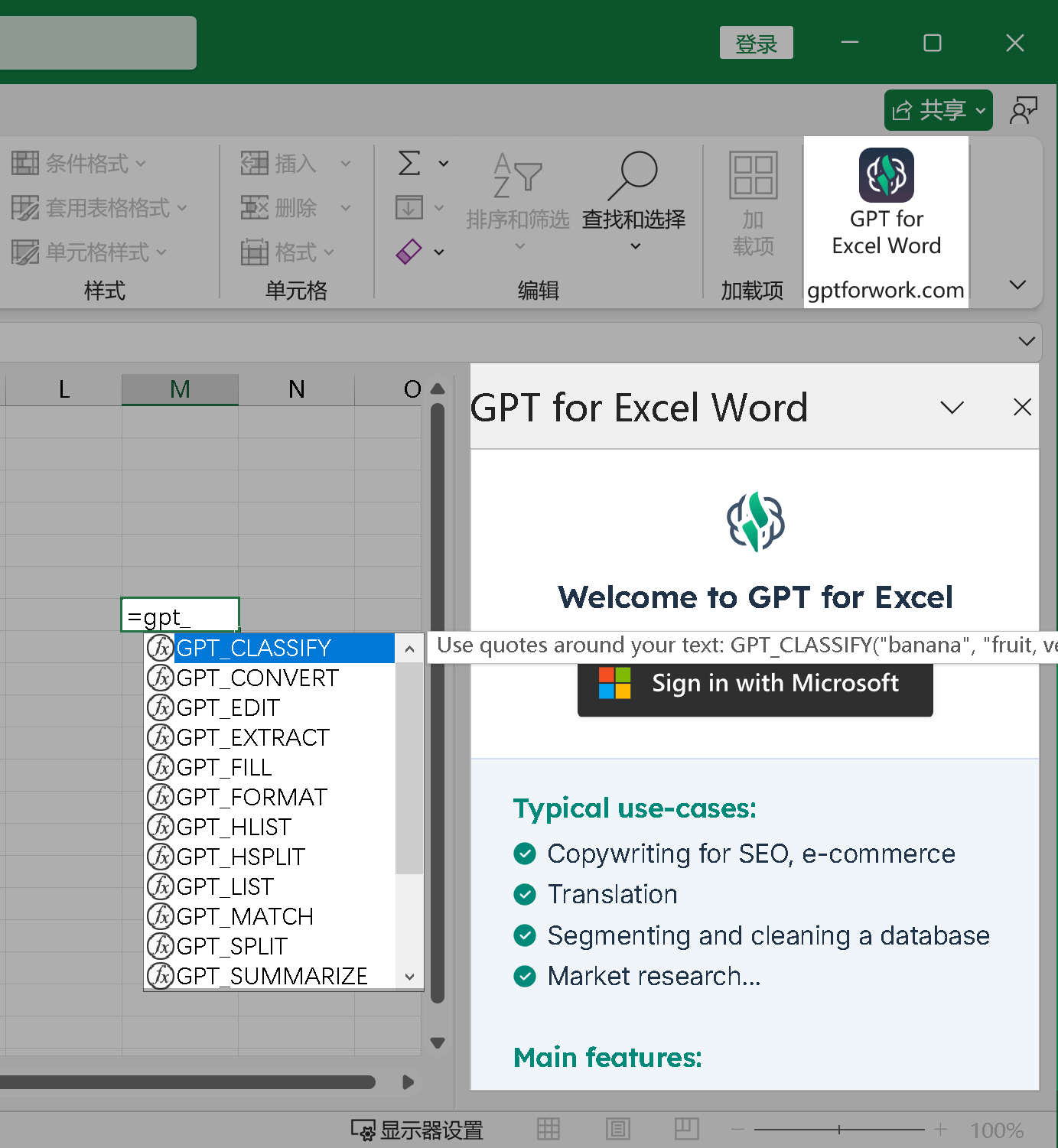The width and height of the screenshot is (1058, 1148).
Task: Open Format as Table (套用表格格式)
Action: 99,207
